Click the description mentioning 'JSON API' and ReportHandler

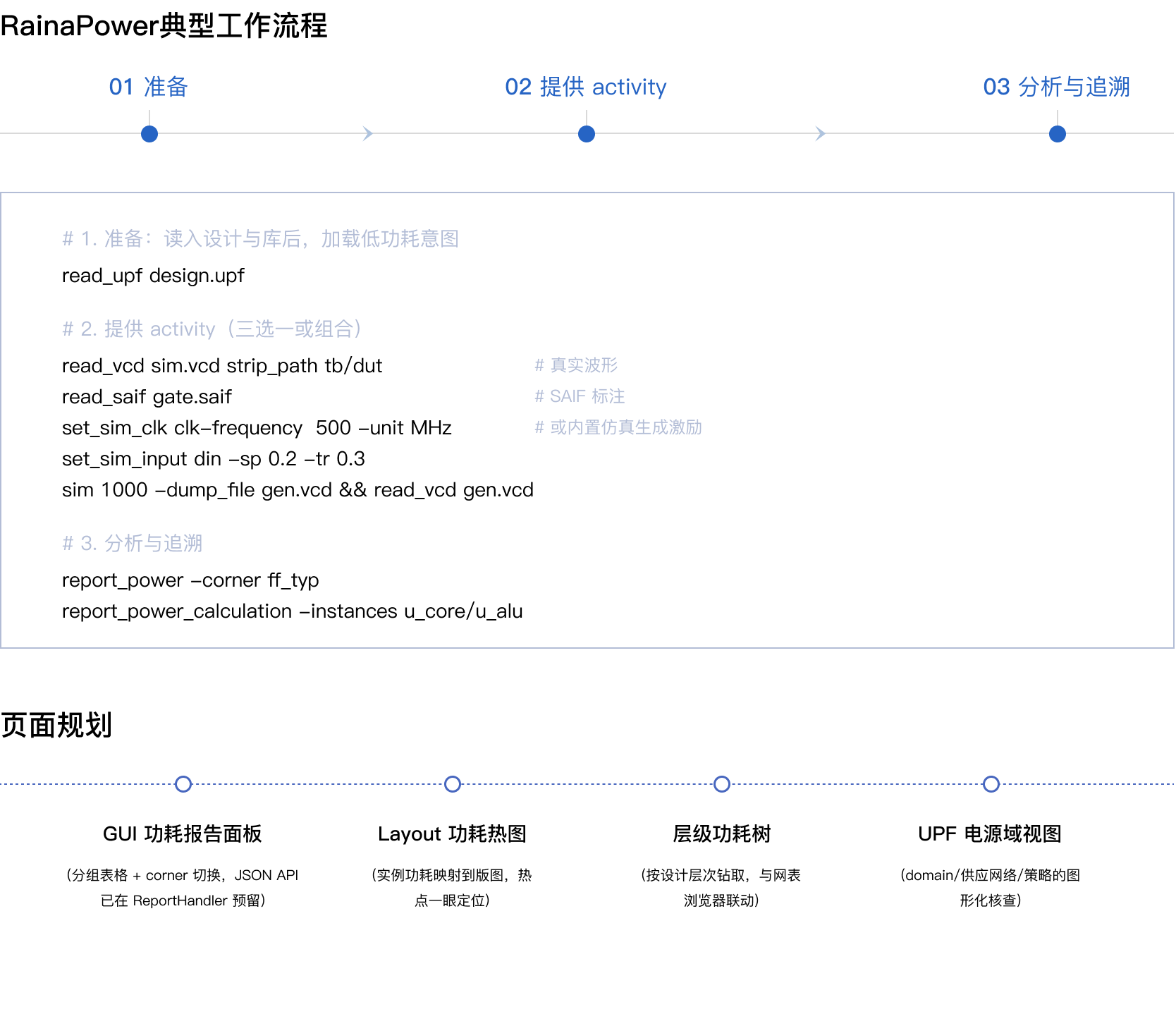pos(183,888)
